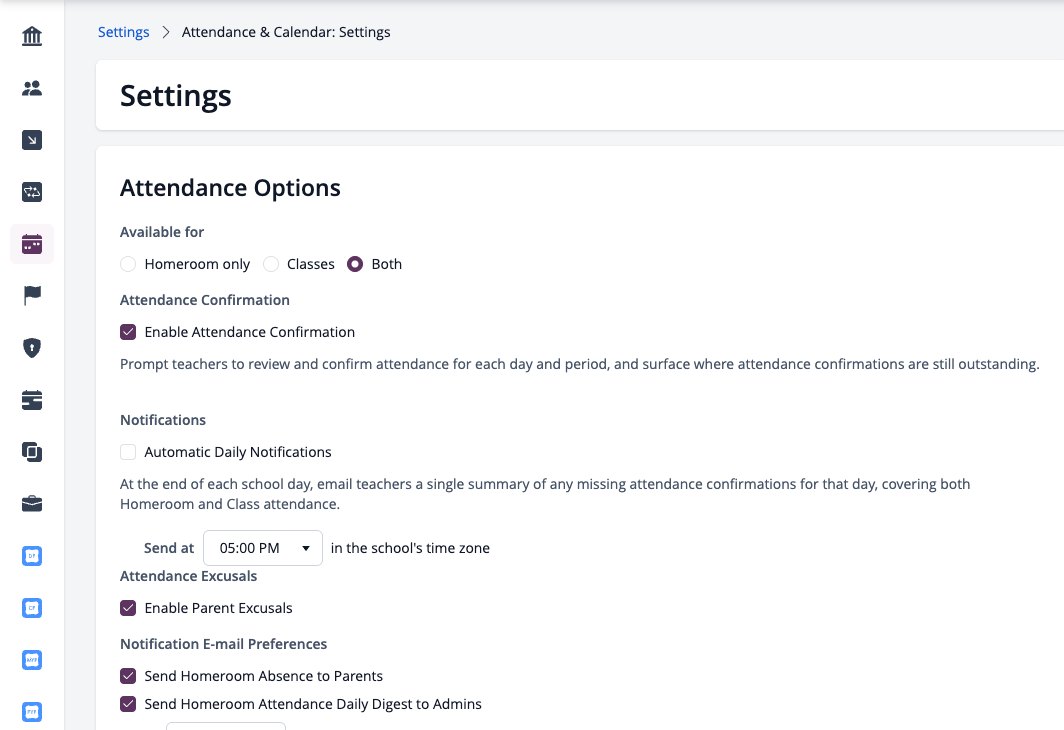
Task: Open the people group sidebar icon
Action: pos(32,88)
